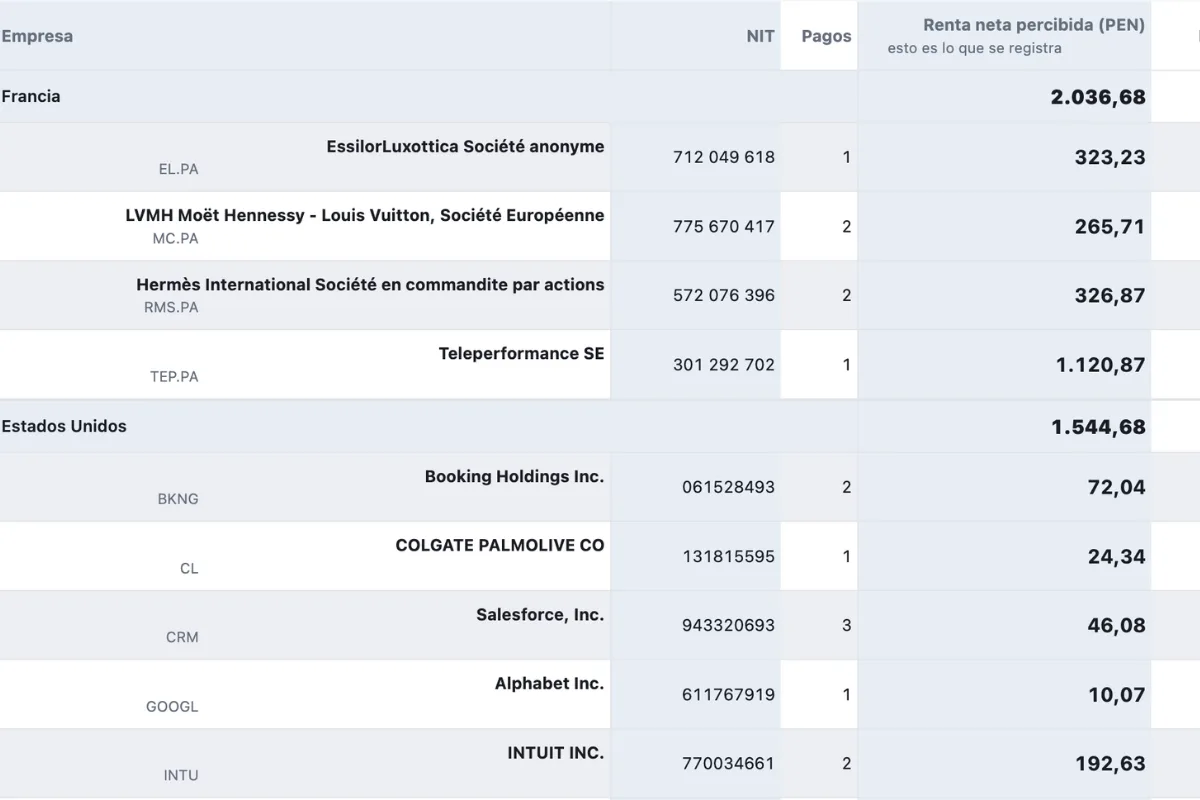Click the amount 1.120,87

coord(1101,365)
